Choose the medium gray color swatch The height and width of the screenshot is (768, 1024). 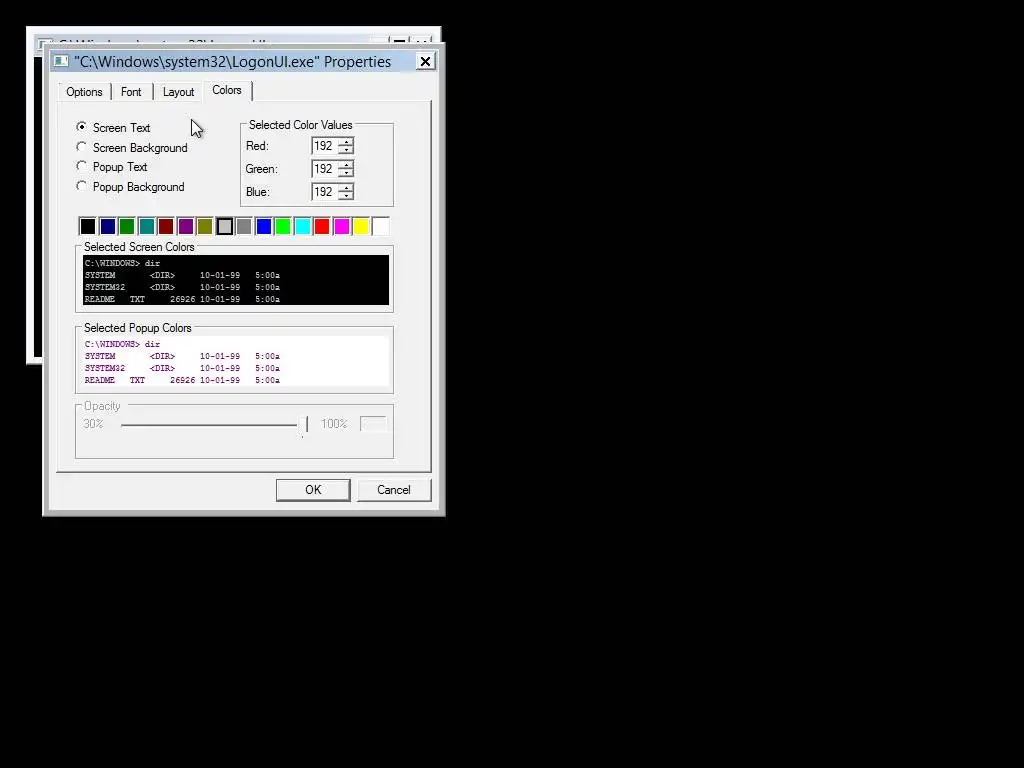[244, 226]
